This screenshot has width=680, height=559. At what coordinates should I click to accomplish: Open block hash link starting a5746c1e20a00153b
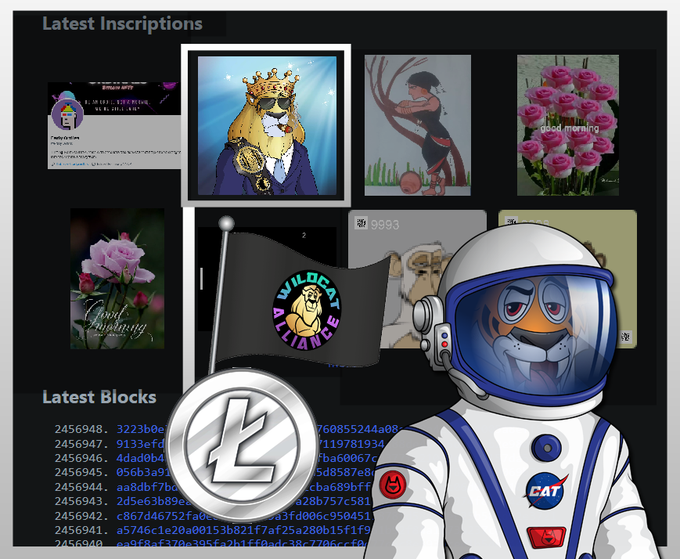point(245,530)
